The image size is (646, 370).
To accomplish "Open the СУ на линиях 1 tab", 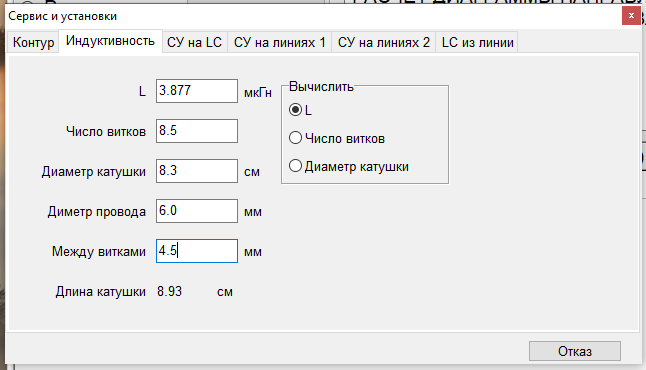I will point(280,42).
